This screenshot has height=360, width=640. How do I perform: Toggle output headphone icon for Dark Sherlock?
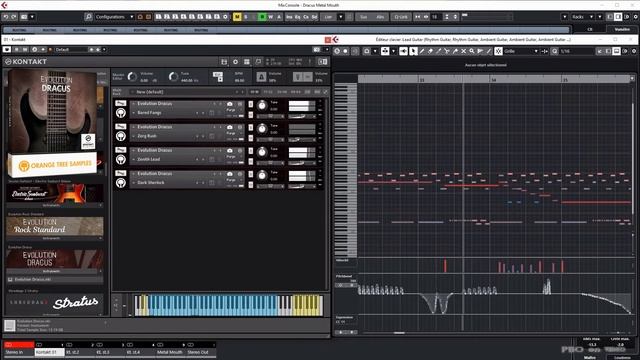(x=120, y=183)
